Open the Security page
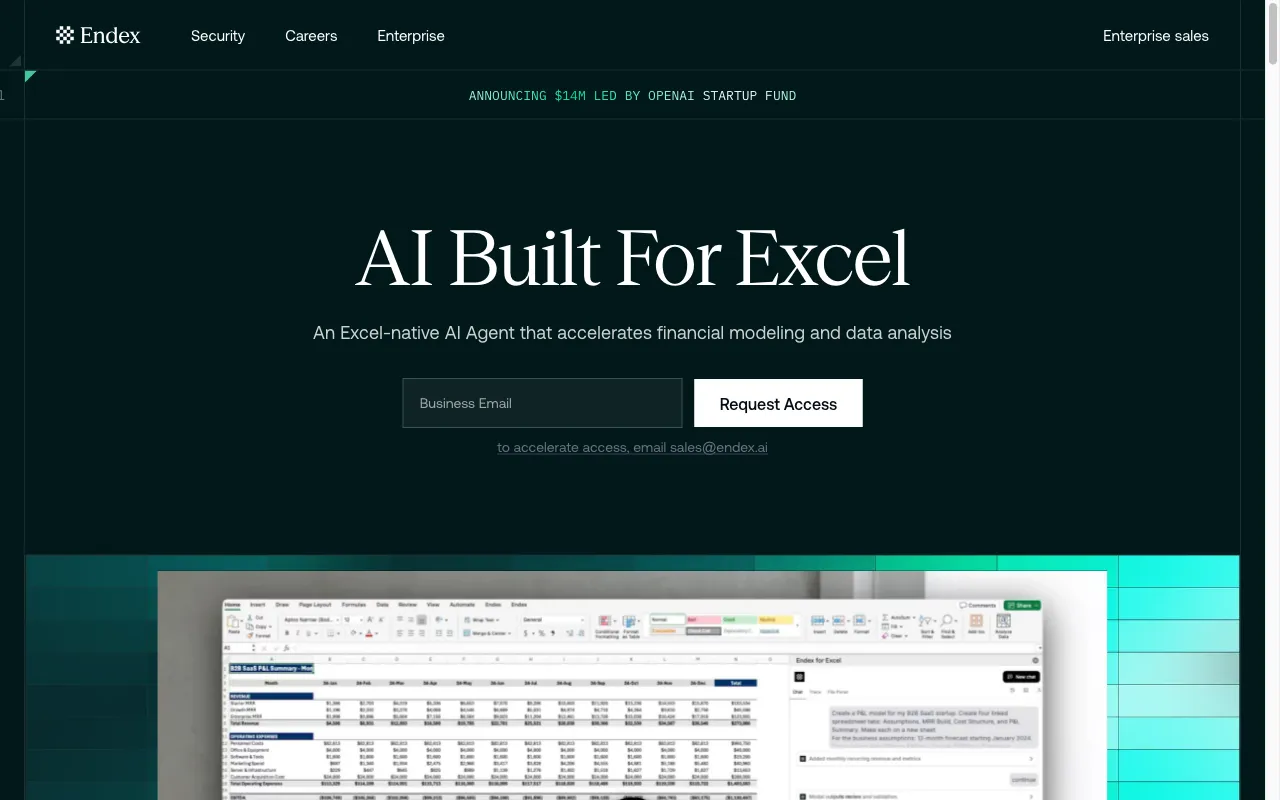1280x800 pixels. (x=218, y=36)
